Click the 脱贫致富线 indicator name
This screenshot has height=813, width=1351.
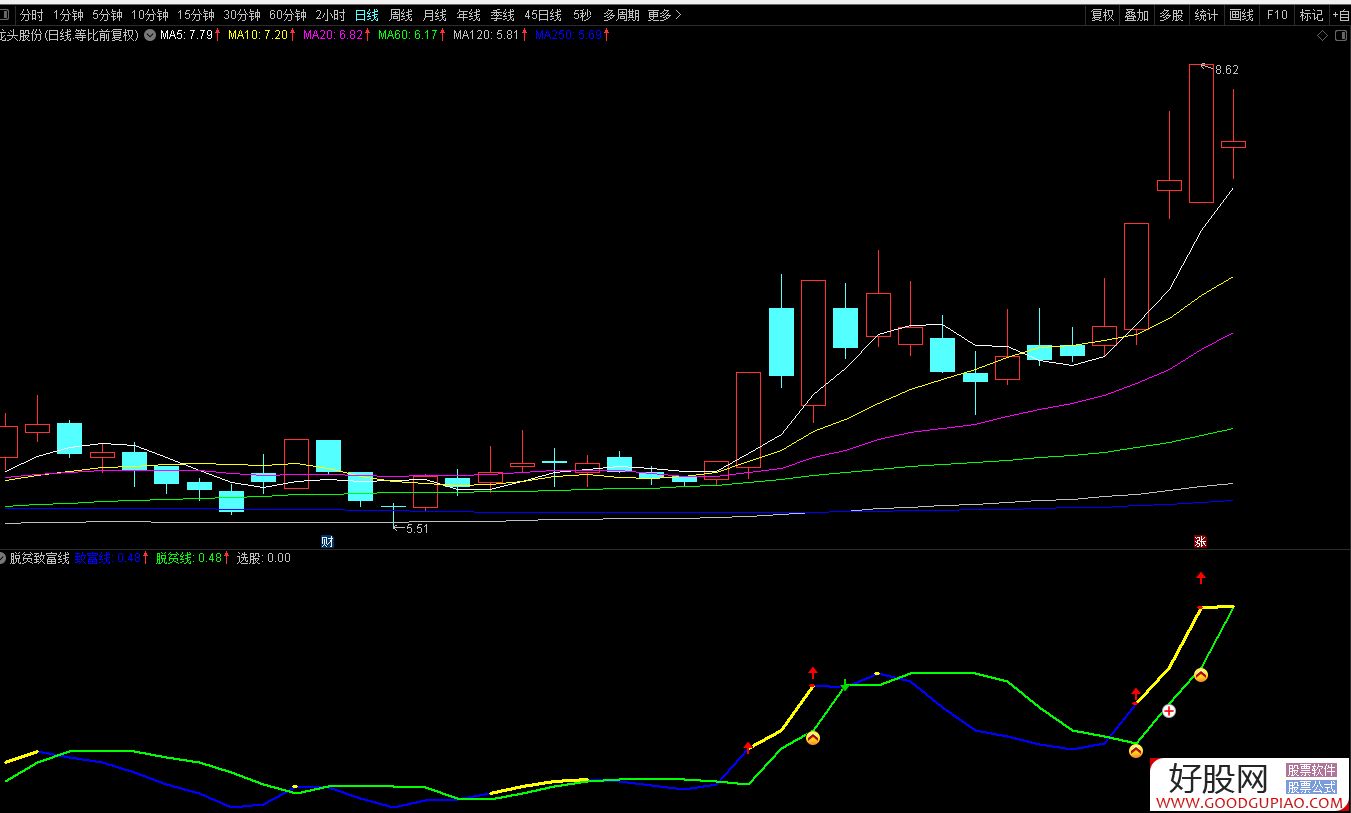pos(40,558)
